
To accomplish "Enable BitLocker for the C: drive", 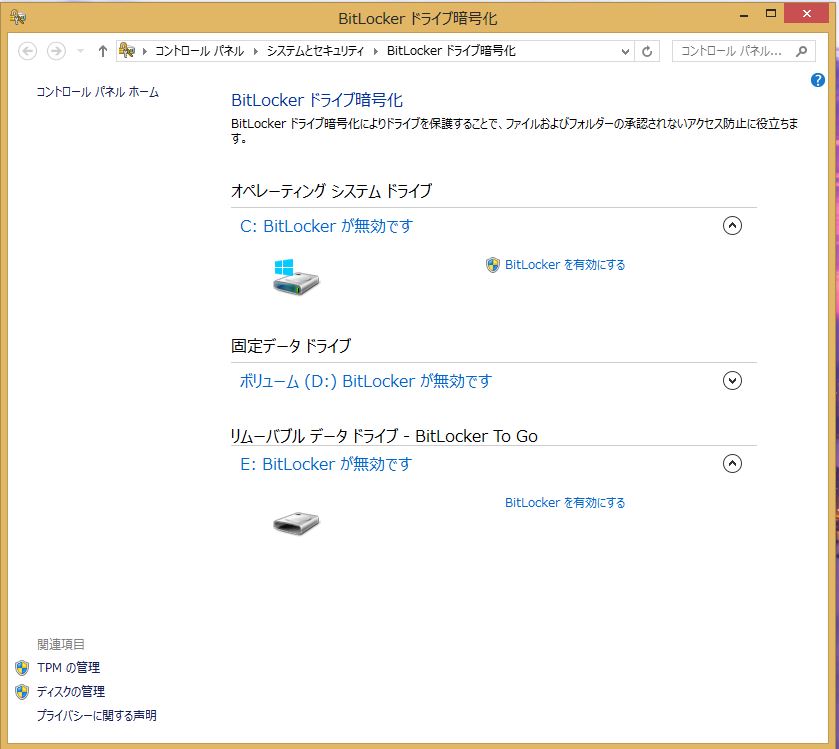I will pyautogui.click(x=565, y=265).
